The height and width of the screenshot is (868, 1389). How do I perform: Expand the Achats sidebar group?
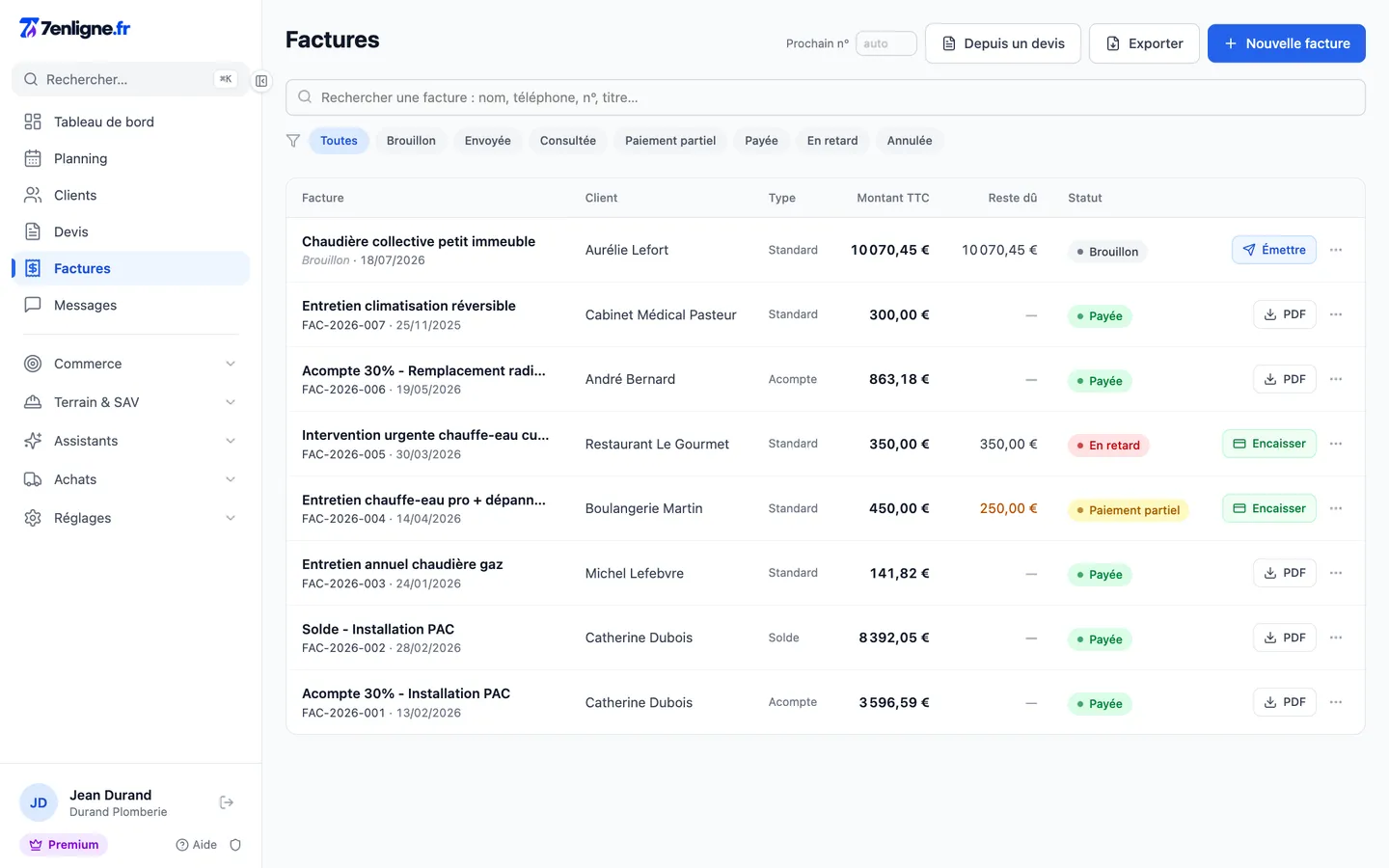click(130, 479)
